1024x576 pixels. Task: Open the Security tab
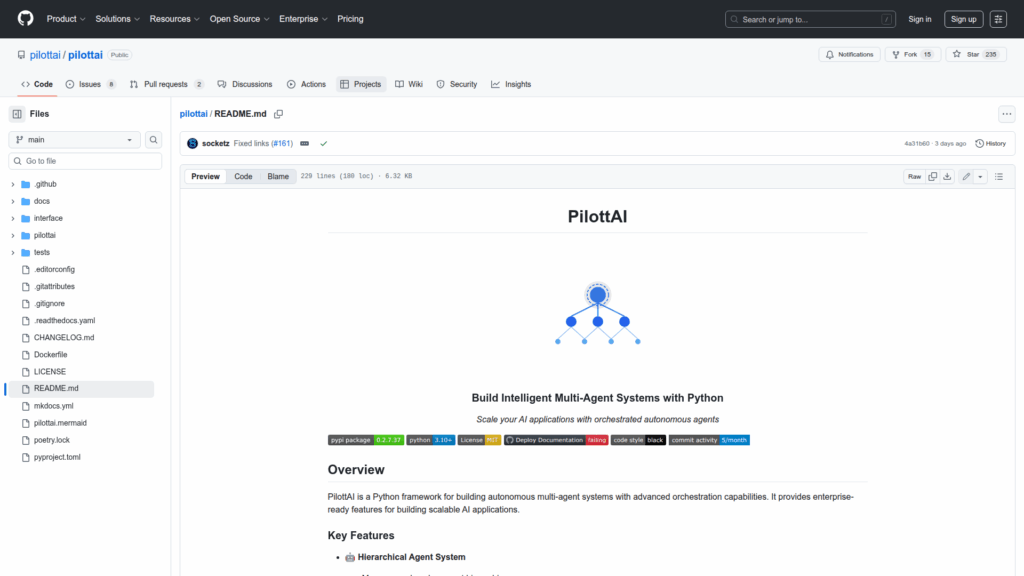point(457,84)
